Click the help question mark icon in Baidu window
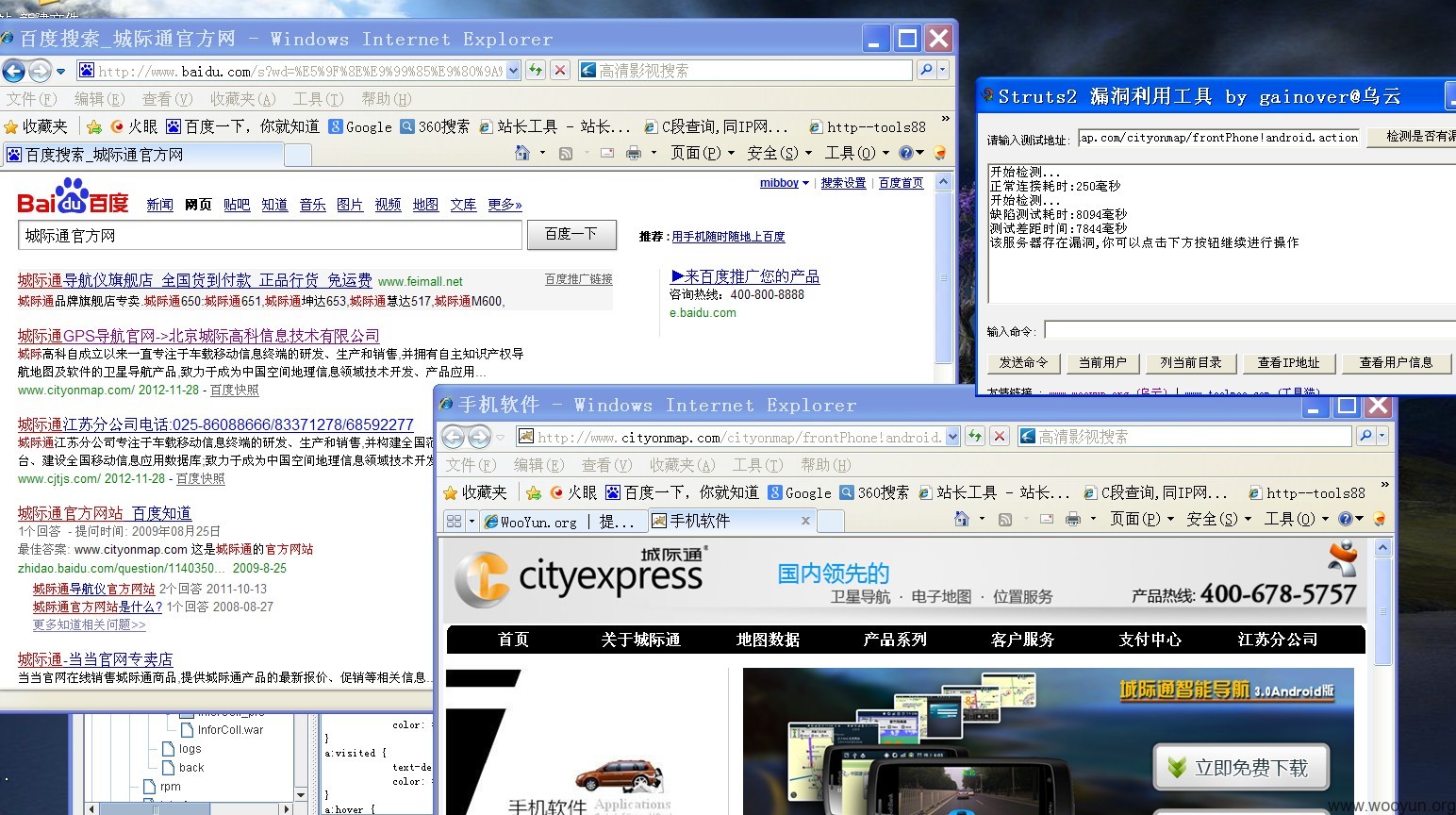 click(x=906, y=153)
